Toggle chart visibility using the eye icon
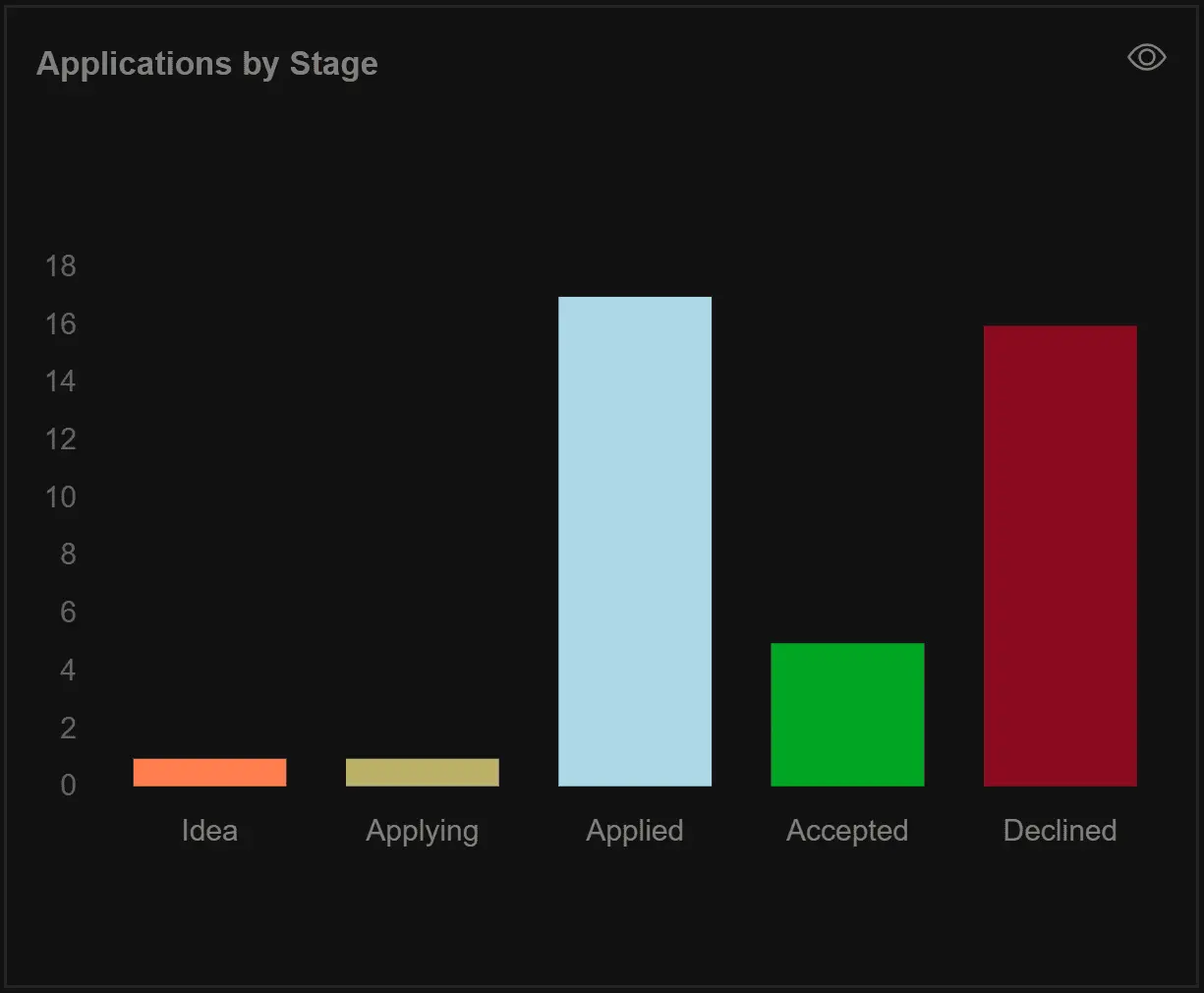 pyautogui.click(x=1146, y=57)
